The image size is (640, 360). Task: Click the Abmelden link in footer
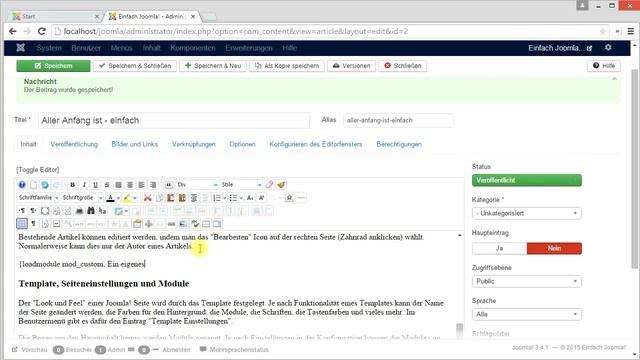coord(176,350)
